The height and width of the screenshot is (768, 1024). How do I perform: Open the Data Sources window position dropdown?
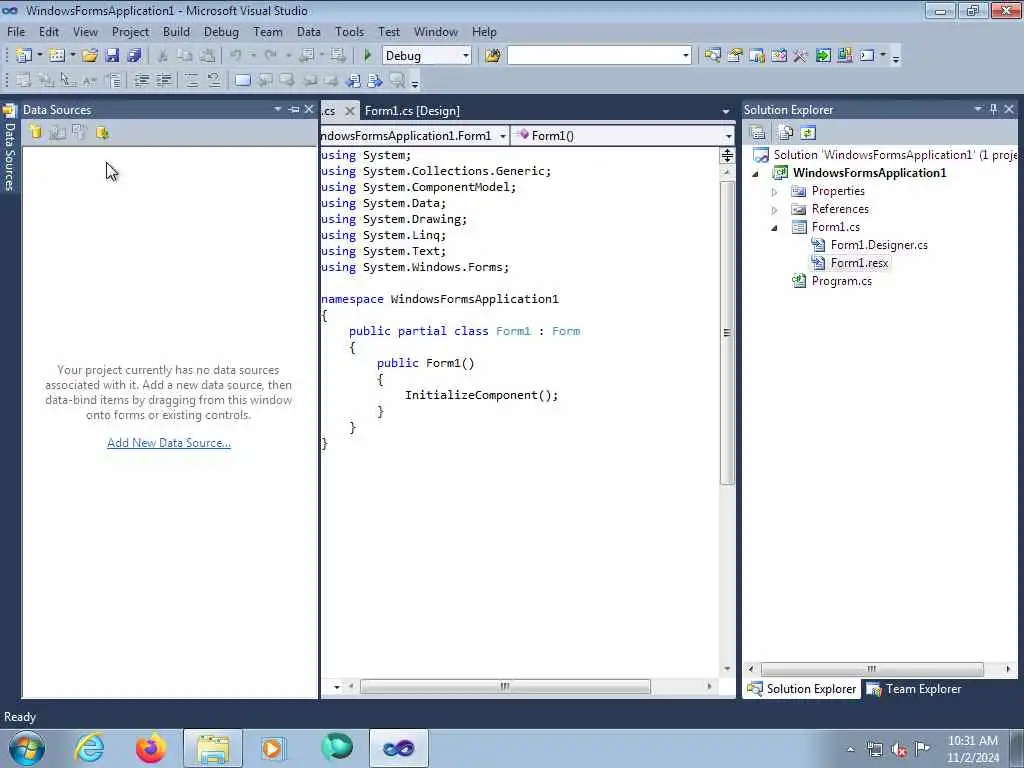[278, 109]
